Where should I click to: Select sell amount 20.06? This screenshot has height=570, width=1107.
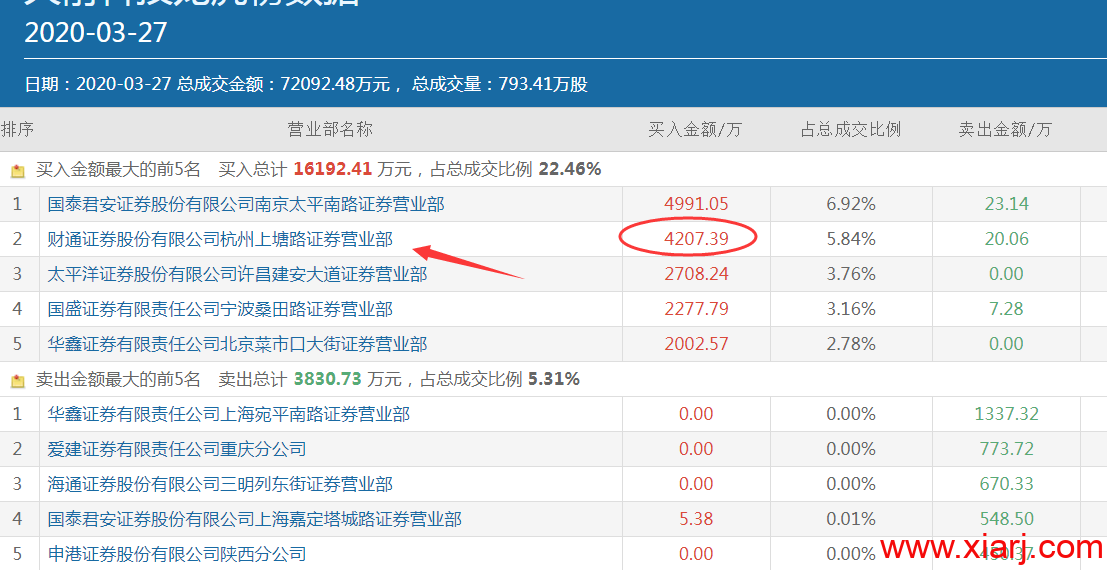(x=1007, y=239)
